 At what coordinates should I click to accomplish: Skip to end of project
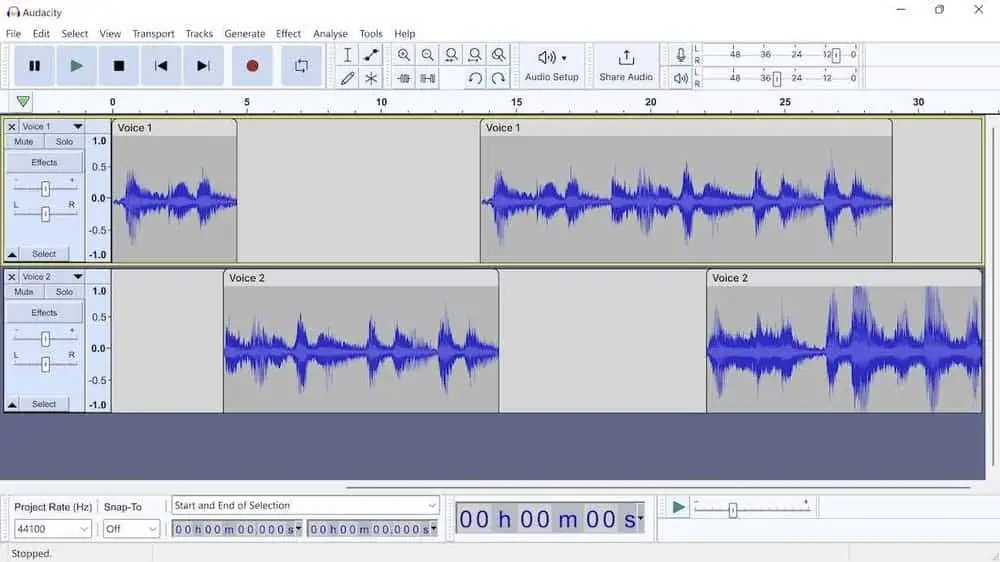[x=203, y=66]
